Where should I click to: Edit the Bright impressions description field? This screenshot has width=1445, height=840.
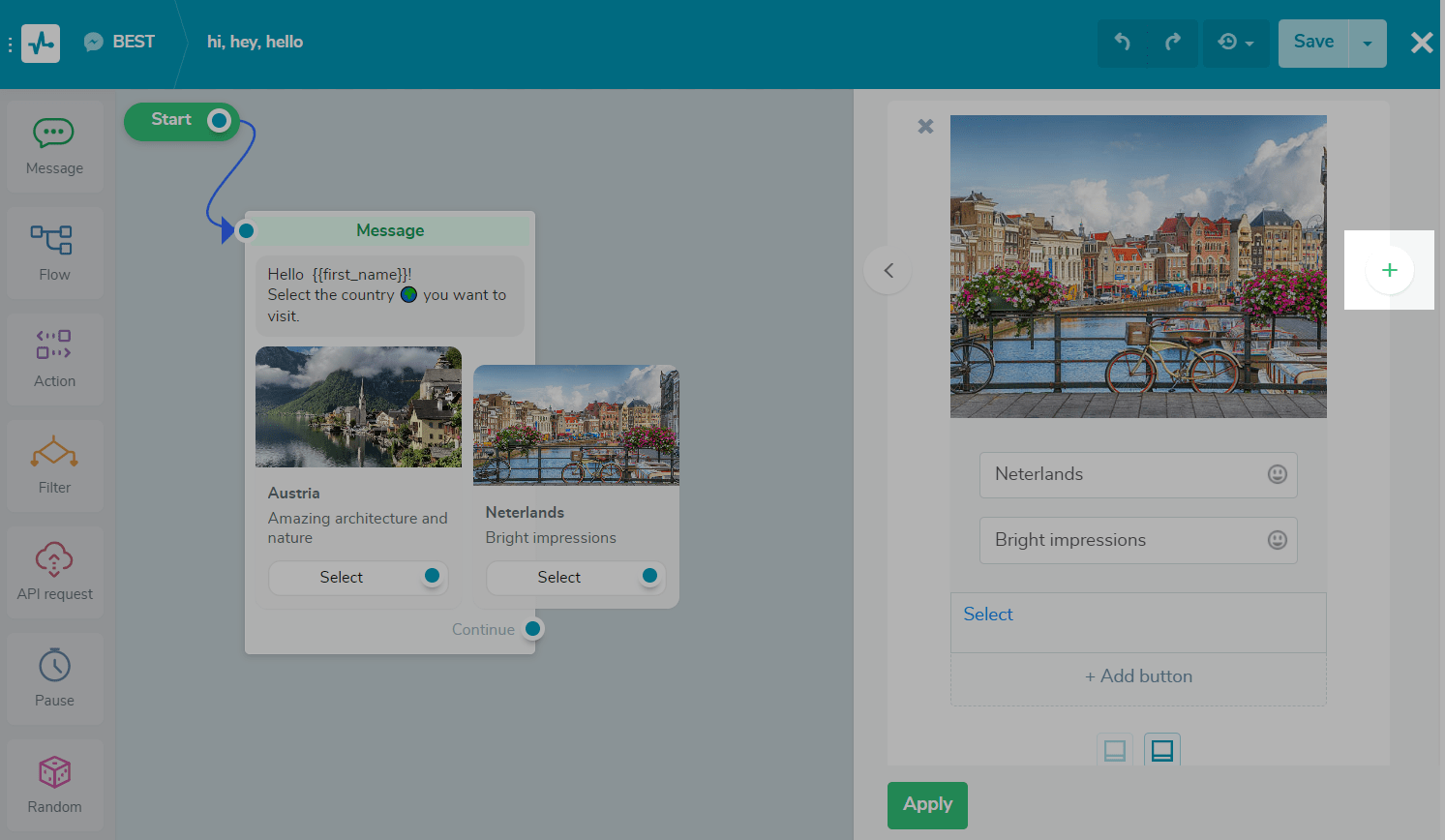1123,540
